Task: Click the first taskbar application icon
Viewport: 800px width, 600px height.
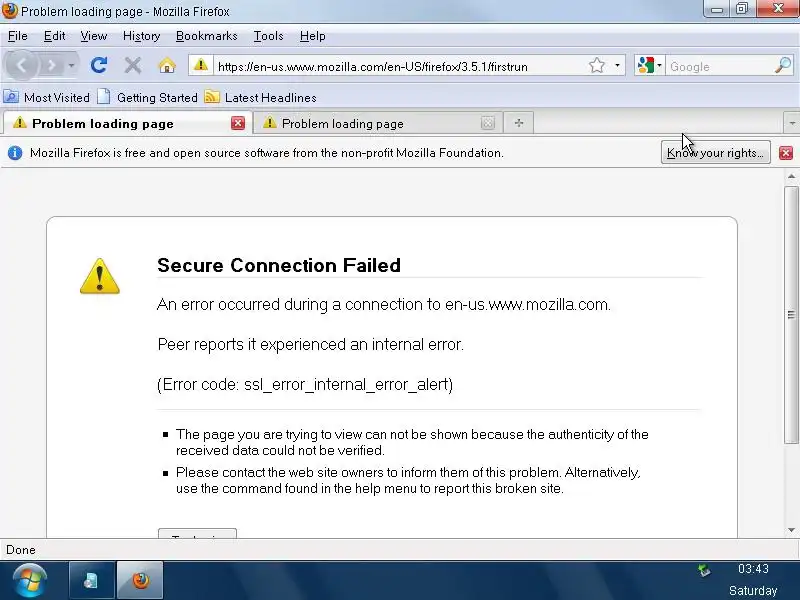Action: click(x=91, y=580)
